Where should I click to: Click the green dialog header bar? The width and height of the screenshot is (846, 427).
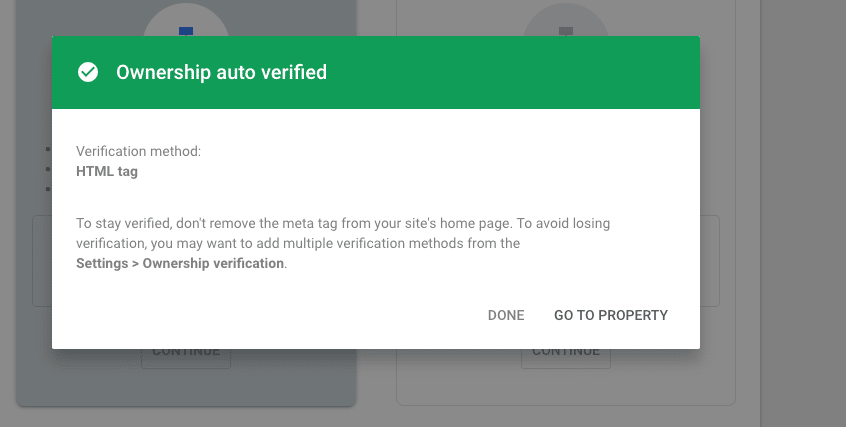click(500, 72)
